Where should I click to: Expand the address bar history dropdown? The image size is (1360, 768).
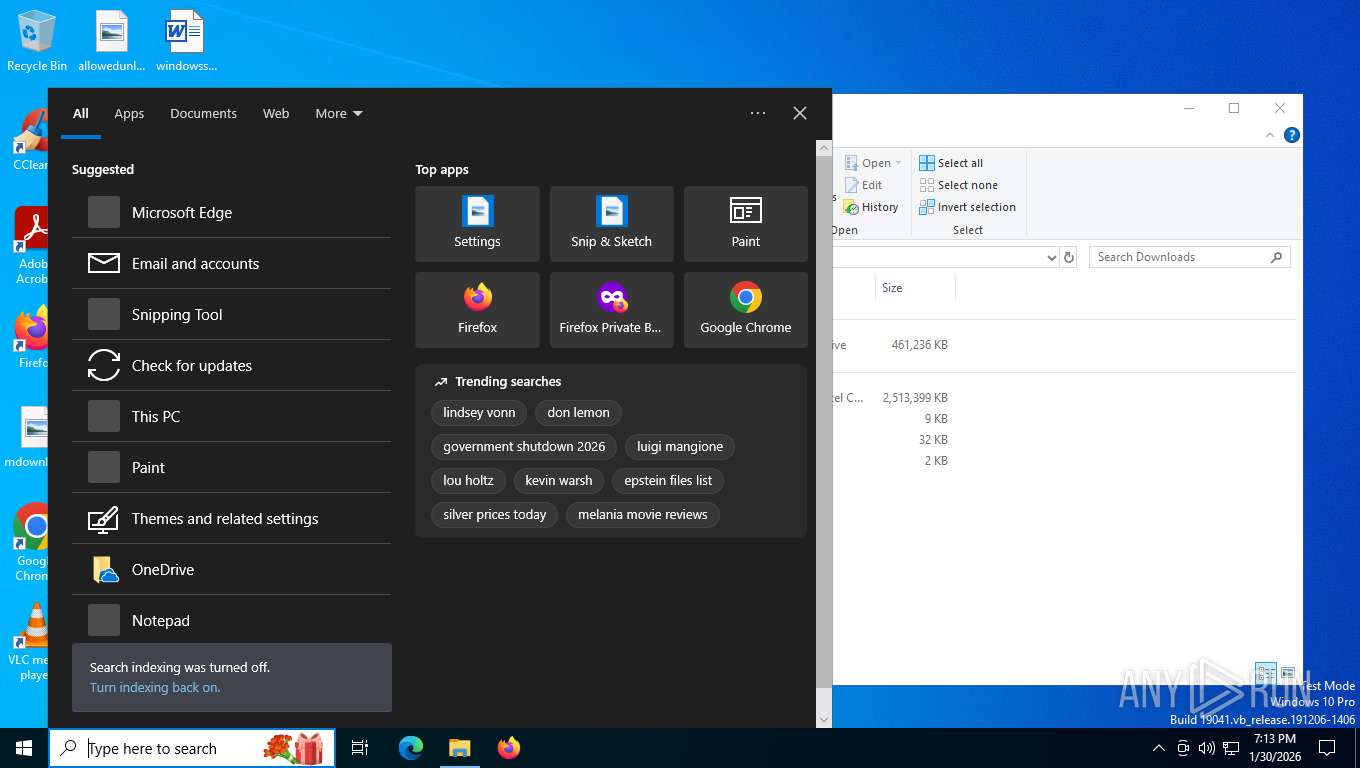(x=1051, y=257)
